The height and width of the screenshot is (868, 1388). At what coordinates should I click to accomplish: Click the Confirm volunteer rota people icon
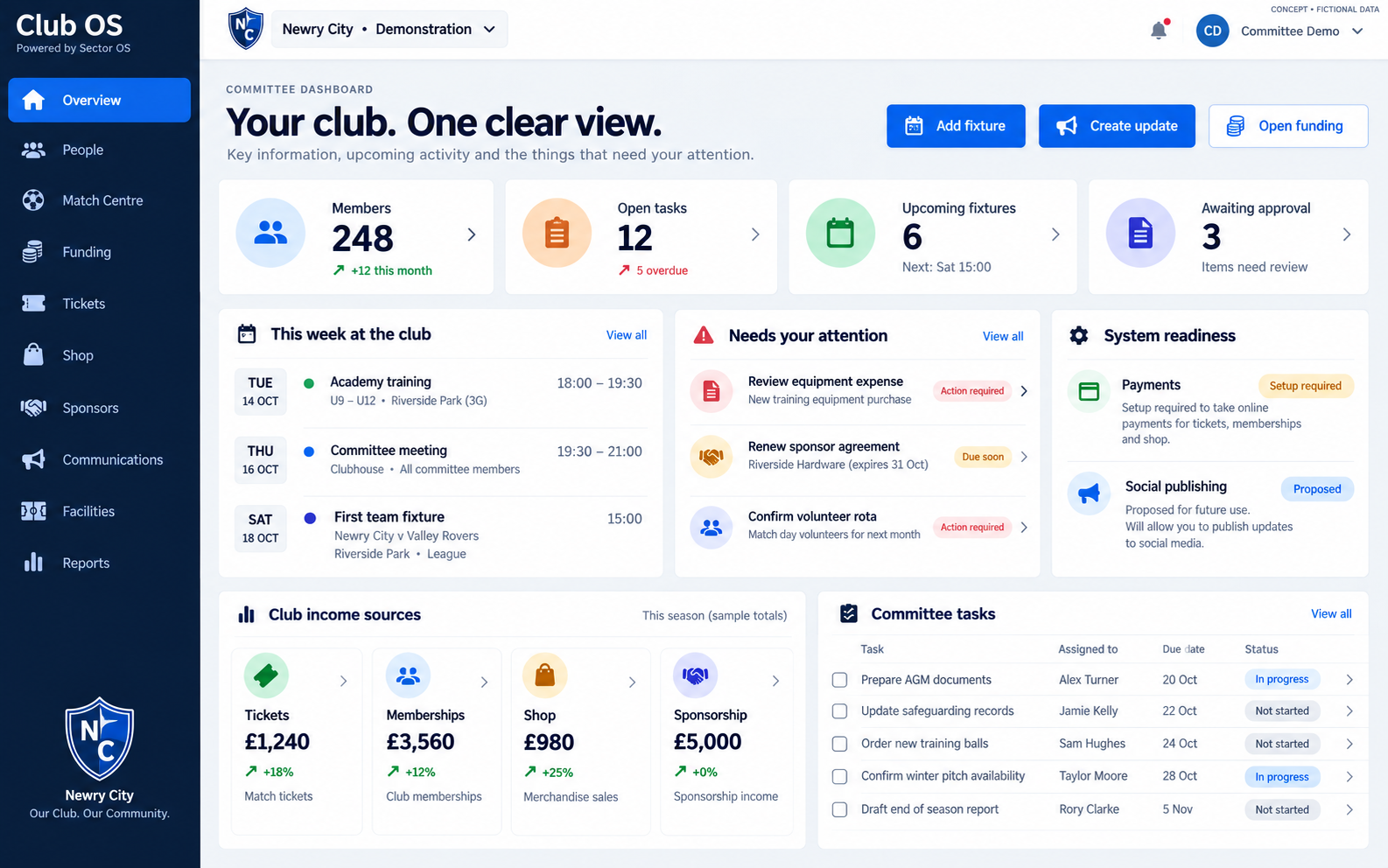click(x=712, y=528)
